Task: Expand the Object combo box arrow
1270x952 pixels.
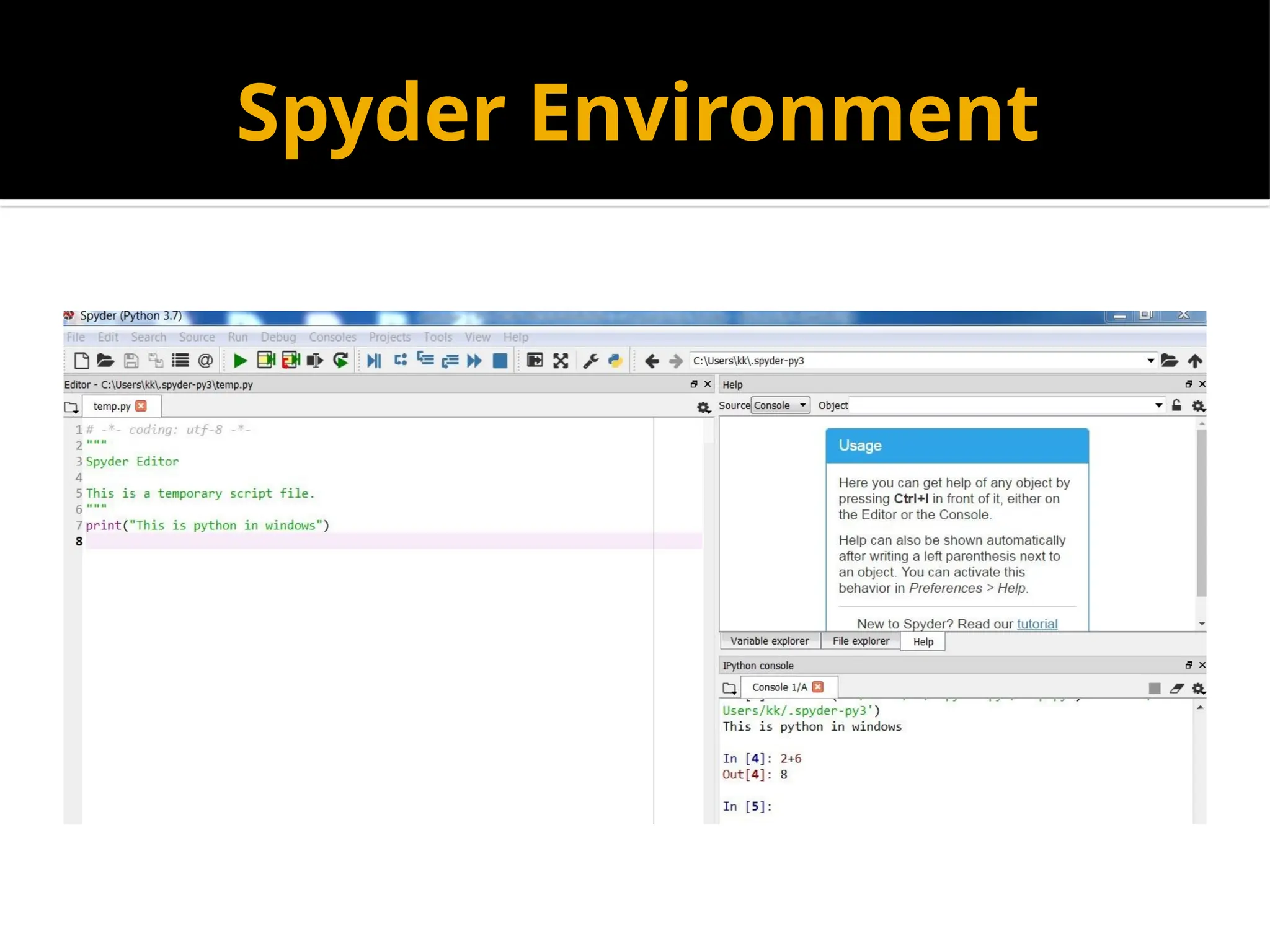Action: (x=1158, y=406)
